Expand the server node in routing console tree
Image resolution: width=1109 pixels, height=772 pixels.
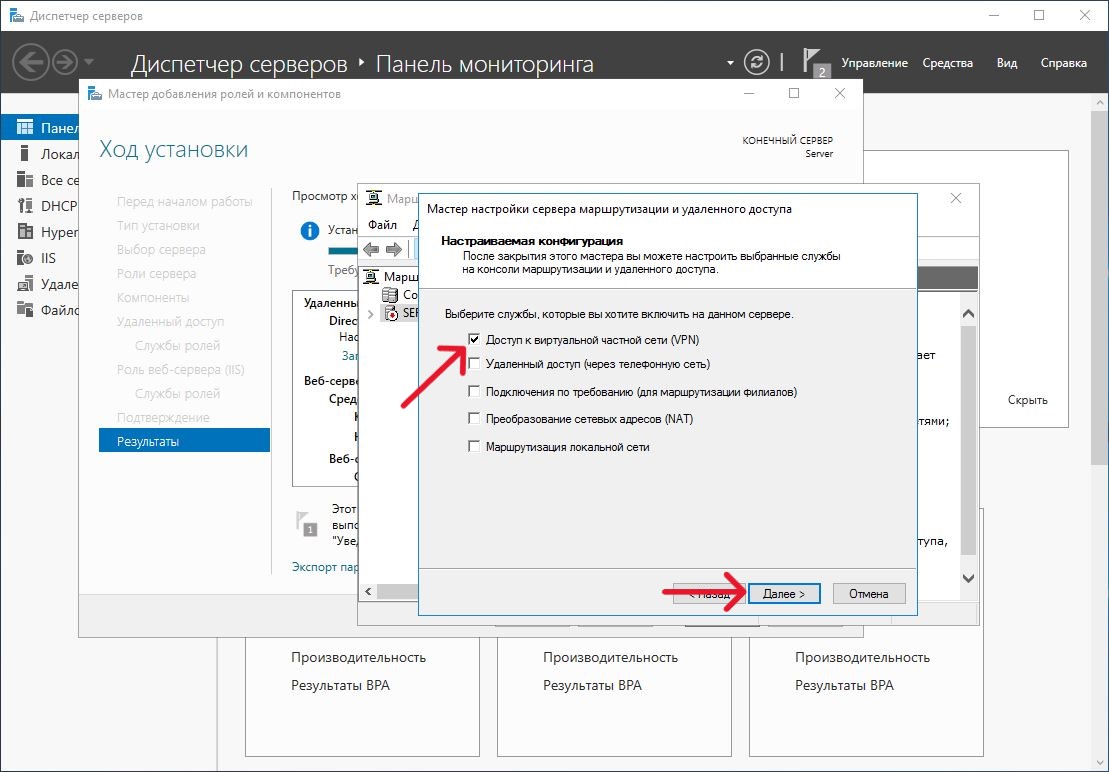point(372,314)
